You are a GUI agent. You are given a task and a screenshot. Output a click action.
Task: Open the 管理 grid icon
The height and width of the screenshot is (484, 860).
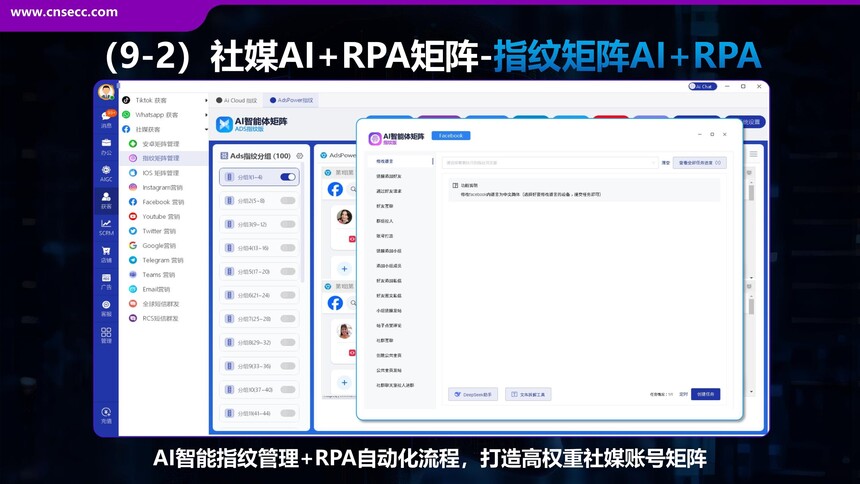[106, 335]
